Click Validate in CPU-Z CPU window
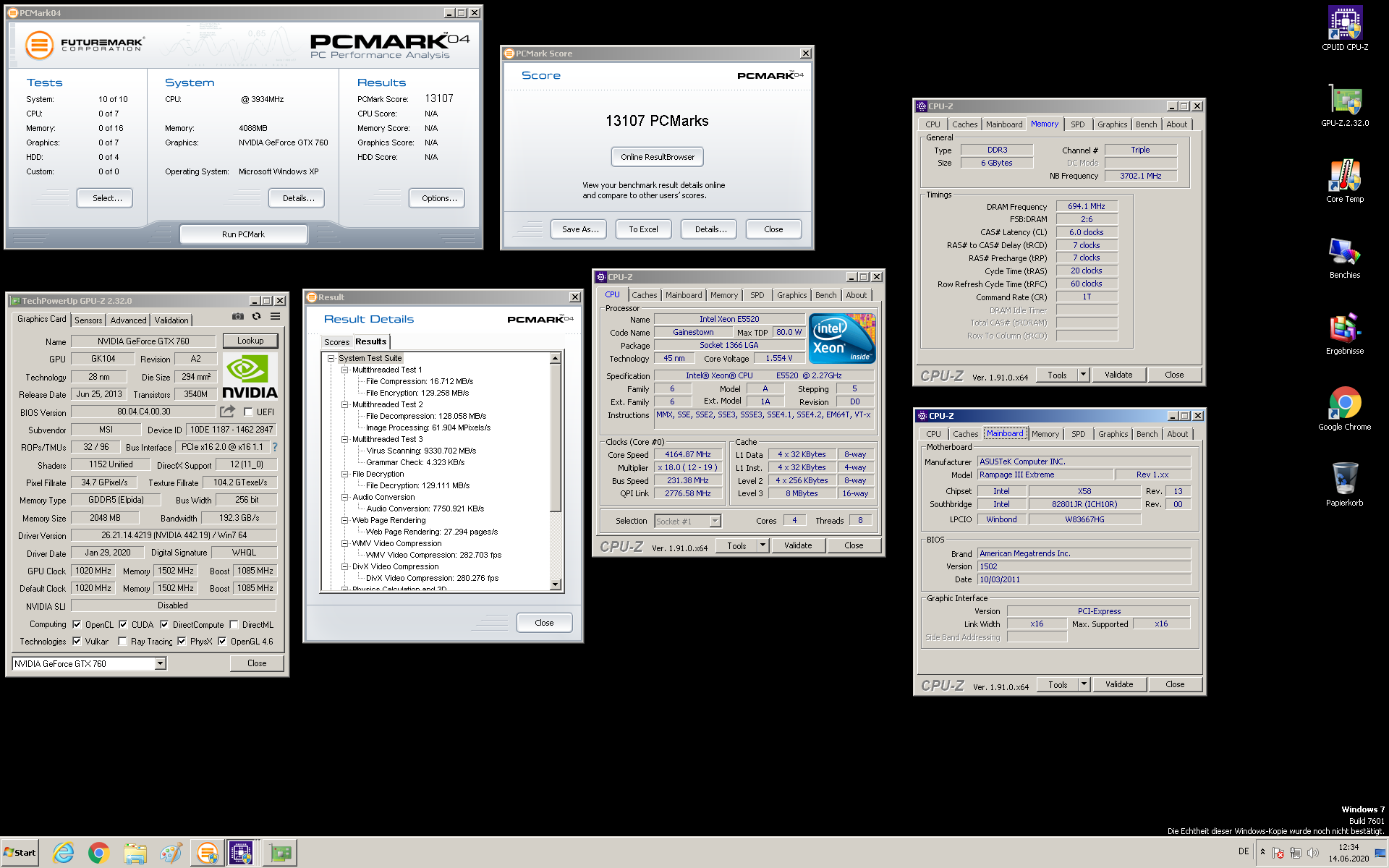Image resolution: width=1389 pixels, height=868 pixels. coord(798,545)
